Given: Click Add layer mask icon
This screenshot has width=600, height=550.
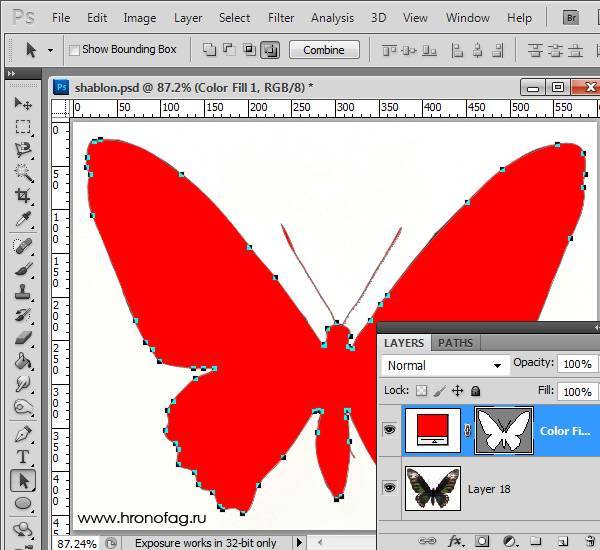Looking at the screenshot, I should (x=482, y=541).
